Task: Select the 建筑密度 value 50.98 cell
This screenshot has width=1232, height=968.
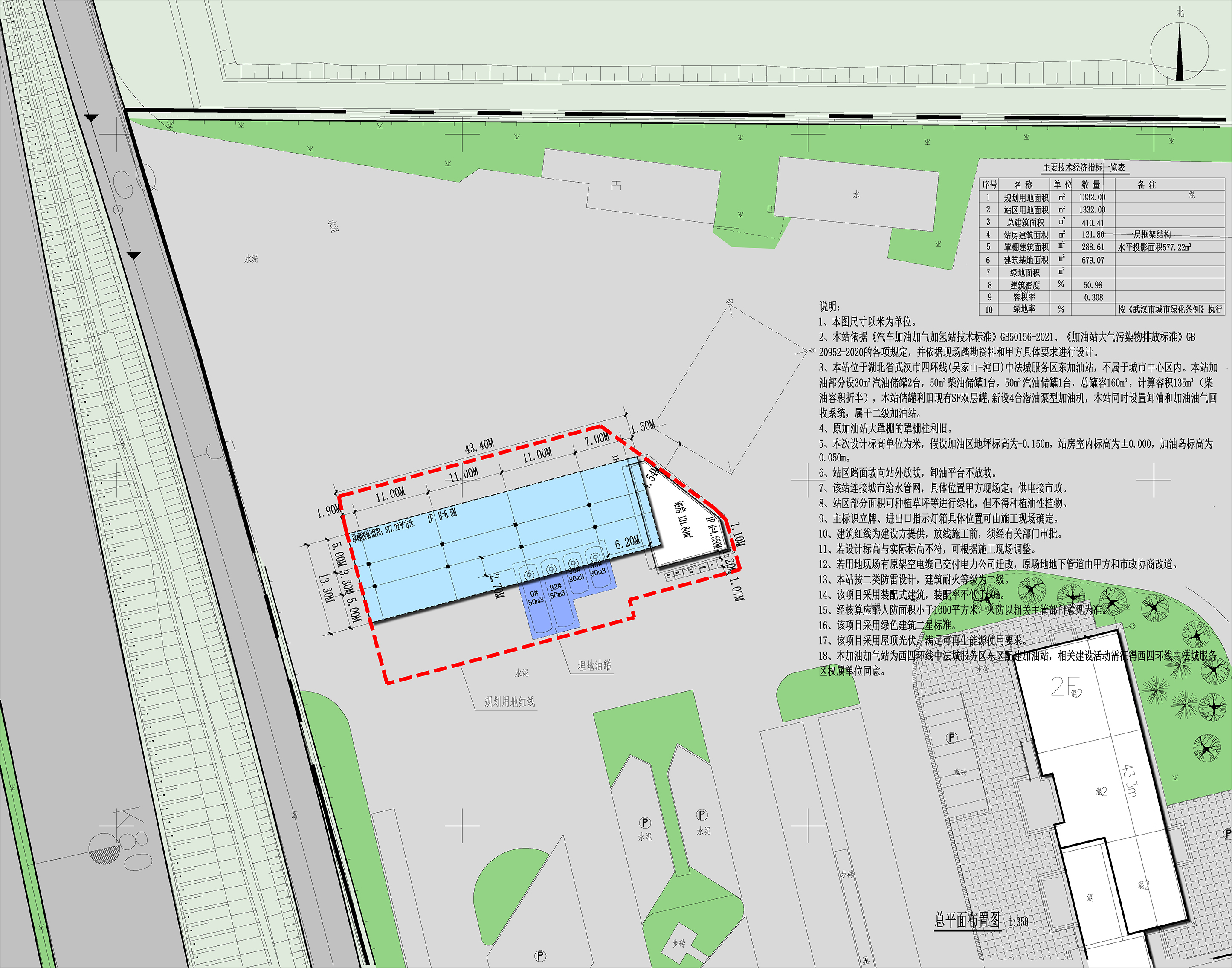Action: click(1093, 285)
